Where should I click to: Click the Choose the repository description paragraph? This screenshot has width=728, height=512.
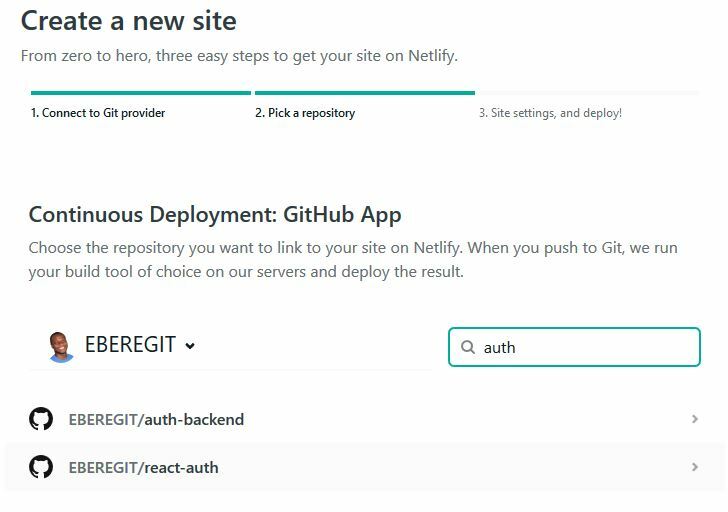(353, 259)
